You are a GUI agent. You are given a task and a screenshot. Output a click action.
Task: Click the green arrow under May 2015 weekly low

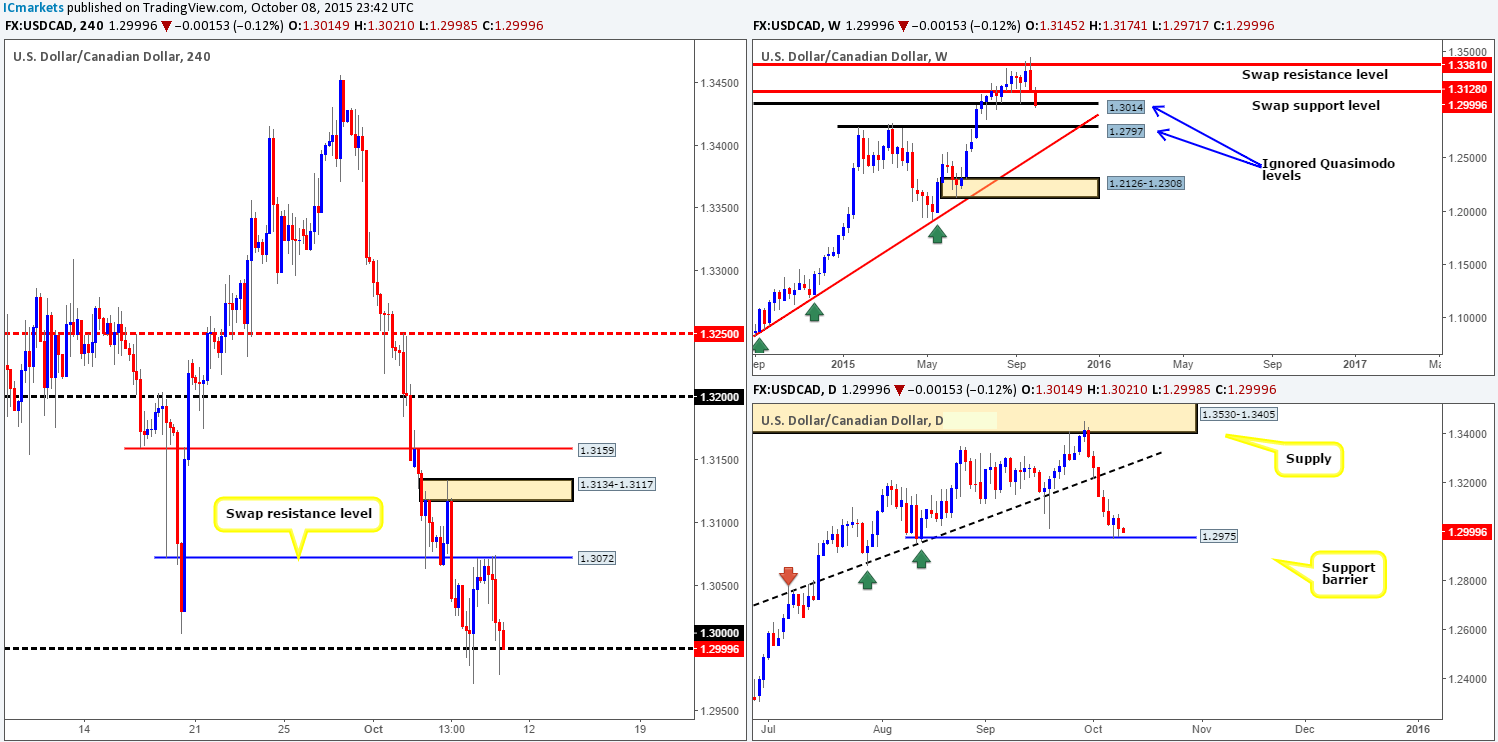(937, 234)
